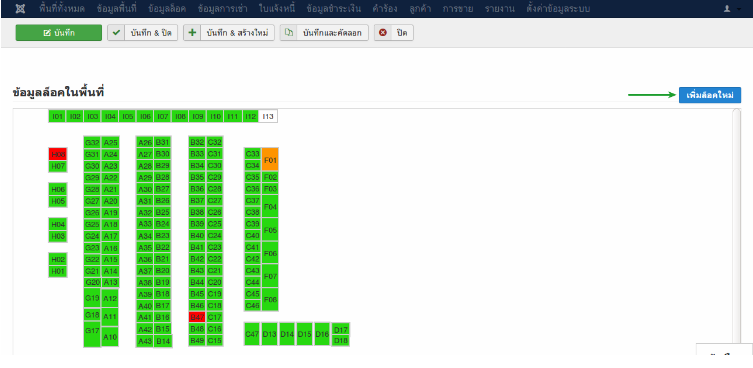Open the ลูกค้า menu
Screen dimensions: 753x368
420,9
